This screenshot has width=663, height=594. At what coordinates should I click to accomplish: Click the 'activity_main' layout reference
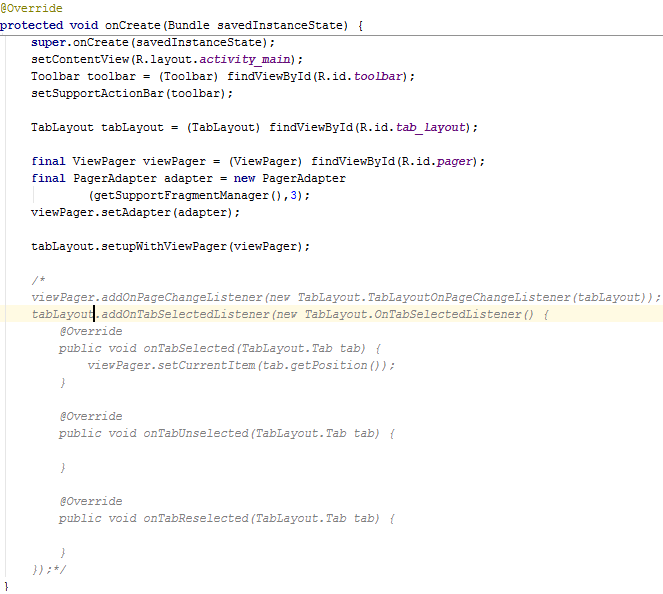click(244, 59)
